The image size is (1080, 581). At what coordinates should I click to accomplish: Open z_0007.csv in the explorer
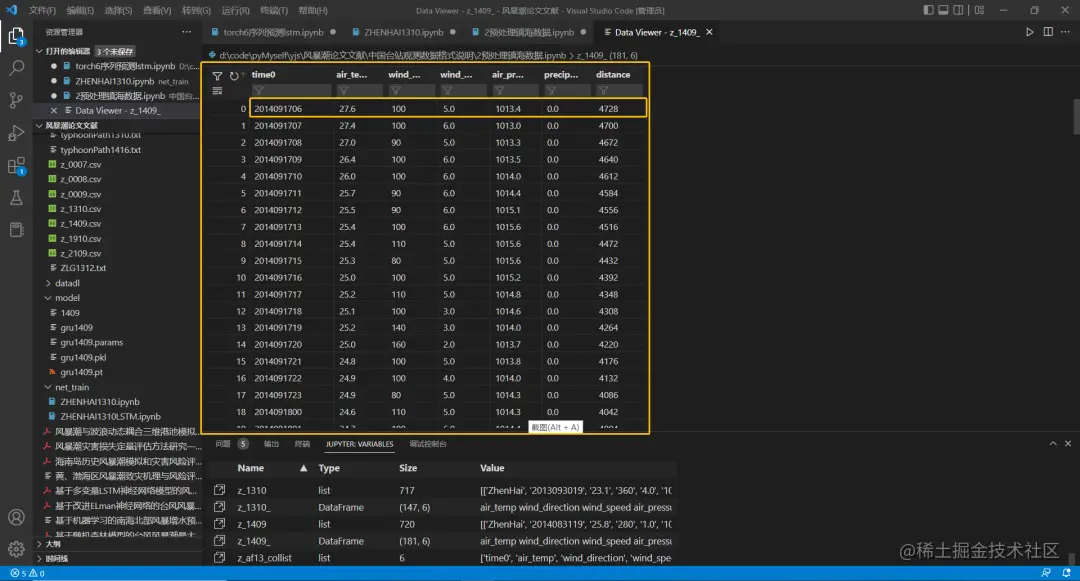[x=81, y=165]
